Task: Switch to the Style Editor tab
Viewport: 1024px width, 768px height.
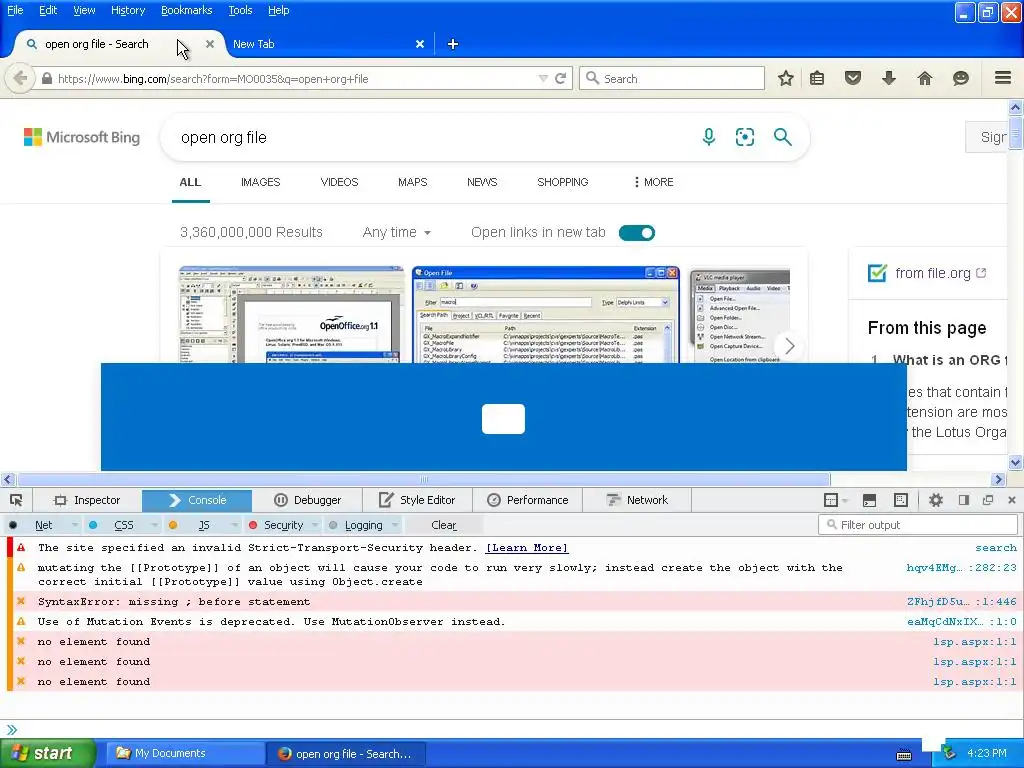Action: click(x=417, y=500)
